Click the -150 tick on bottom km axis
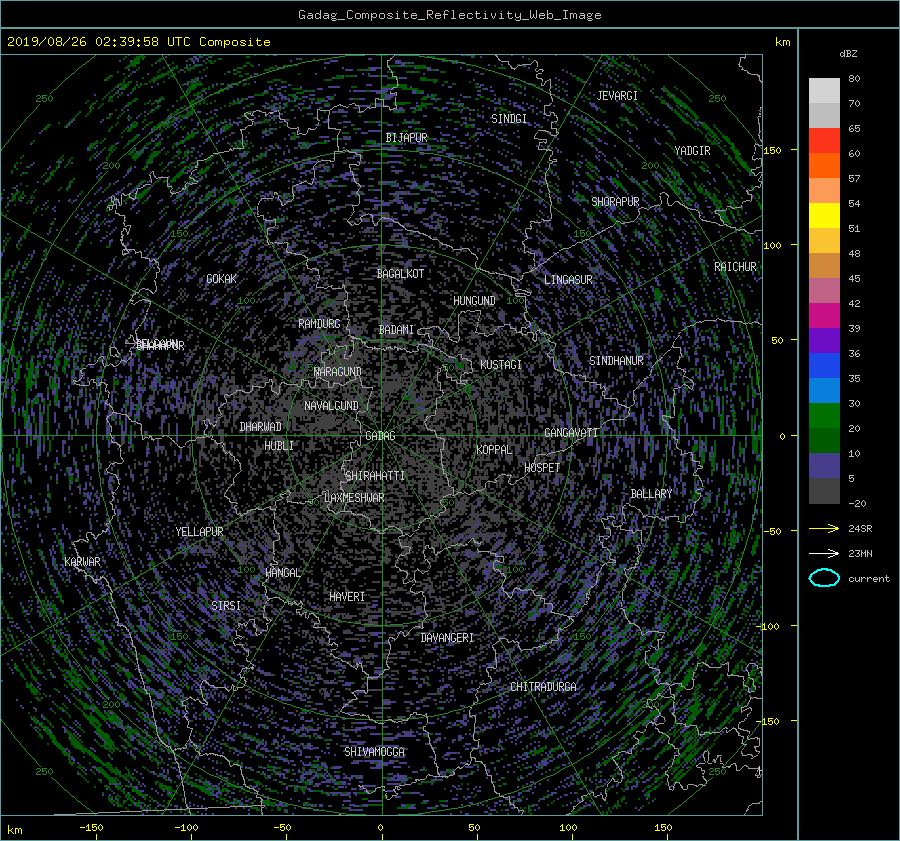900x841 pixels. point(91,828)
